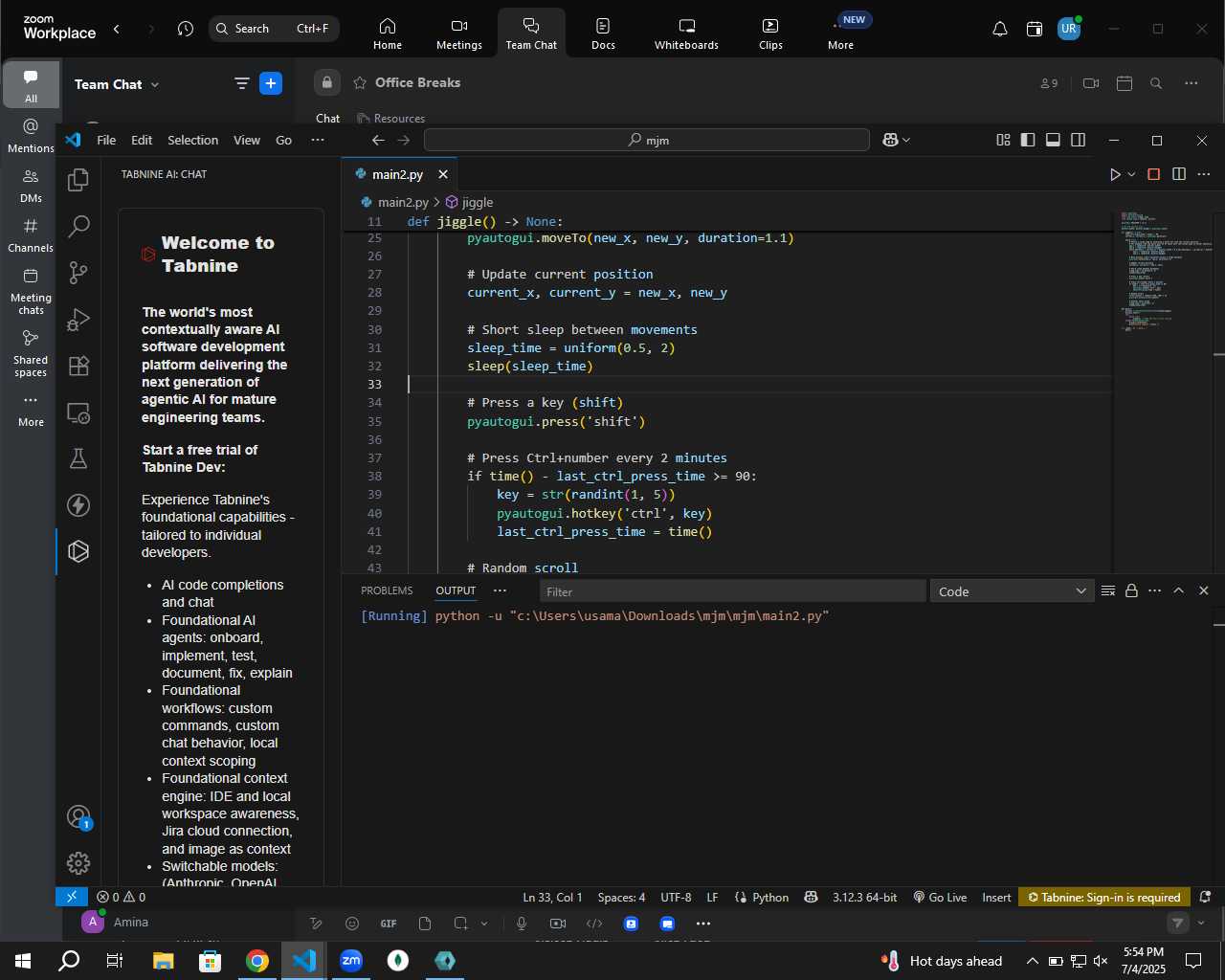Image resolution: width=1225 pixels, height=980 pixels.
Task: Open VS Code Search view in activity bar
Action: (x=78, y=227)
